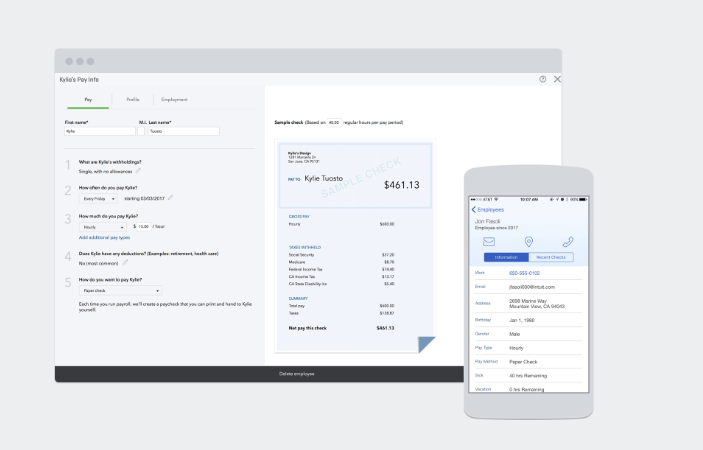This screenshot has width=703, height=450.
Task: Click the Single, with no allowances text
Action: click(x=105, y=172)
